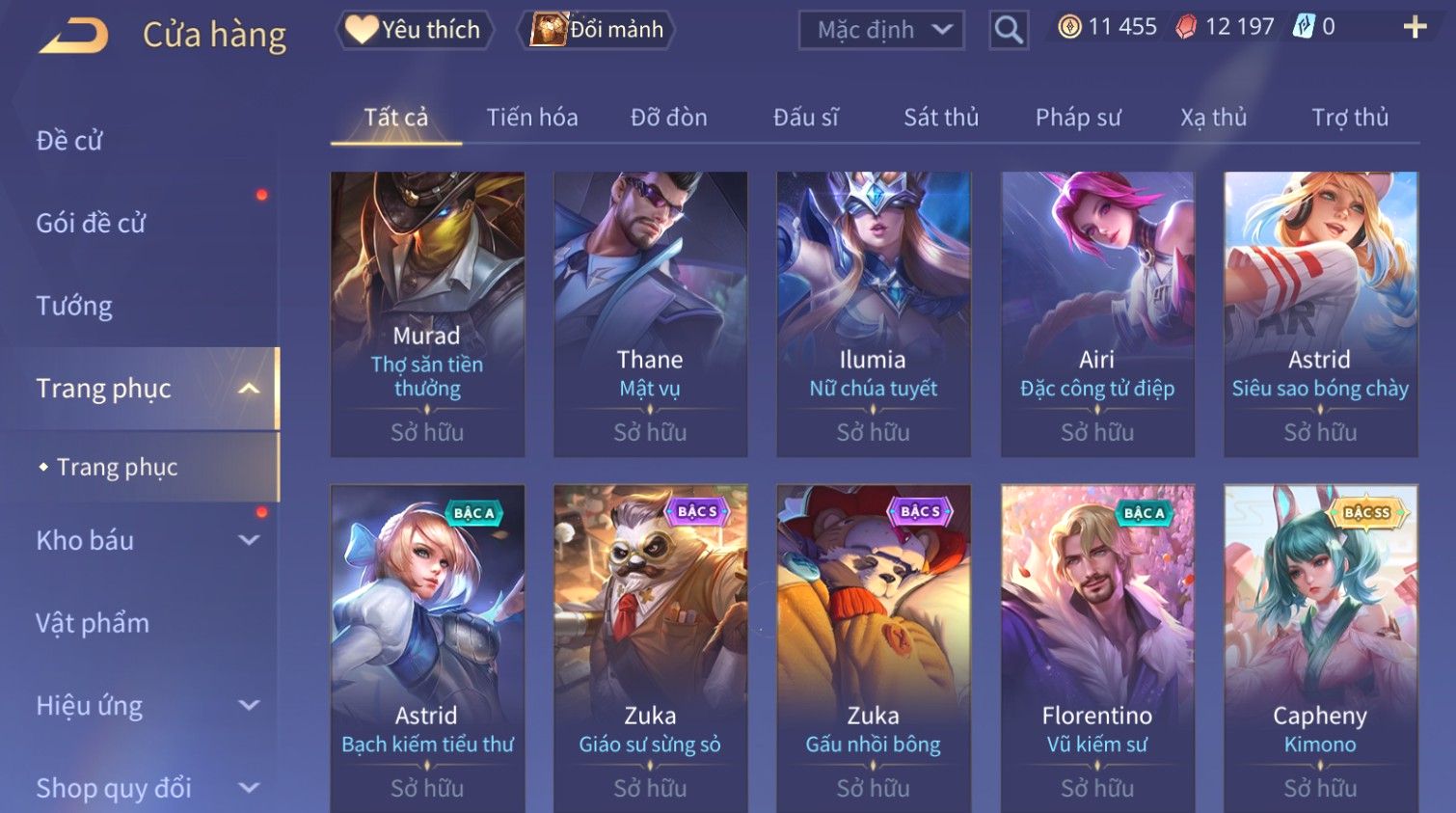Open the Mặc định sort dropdown
Screen dimensions: 1456x813
point(881,30)
